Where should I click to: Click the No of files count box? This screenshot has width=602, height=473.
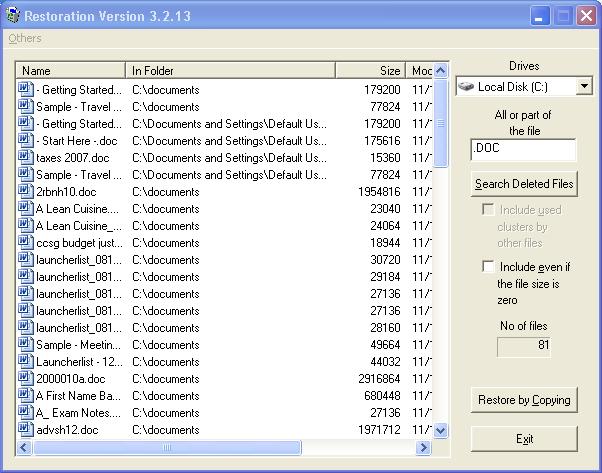[x=524, y=347]
